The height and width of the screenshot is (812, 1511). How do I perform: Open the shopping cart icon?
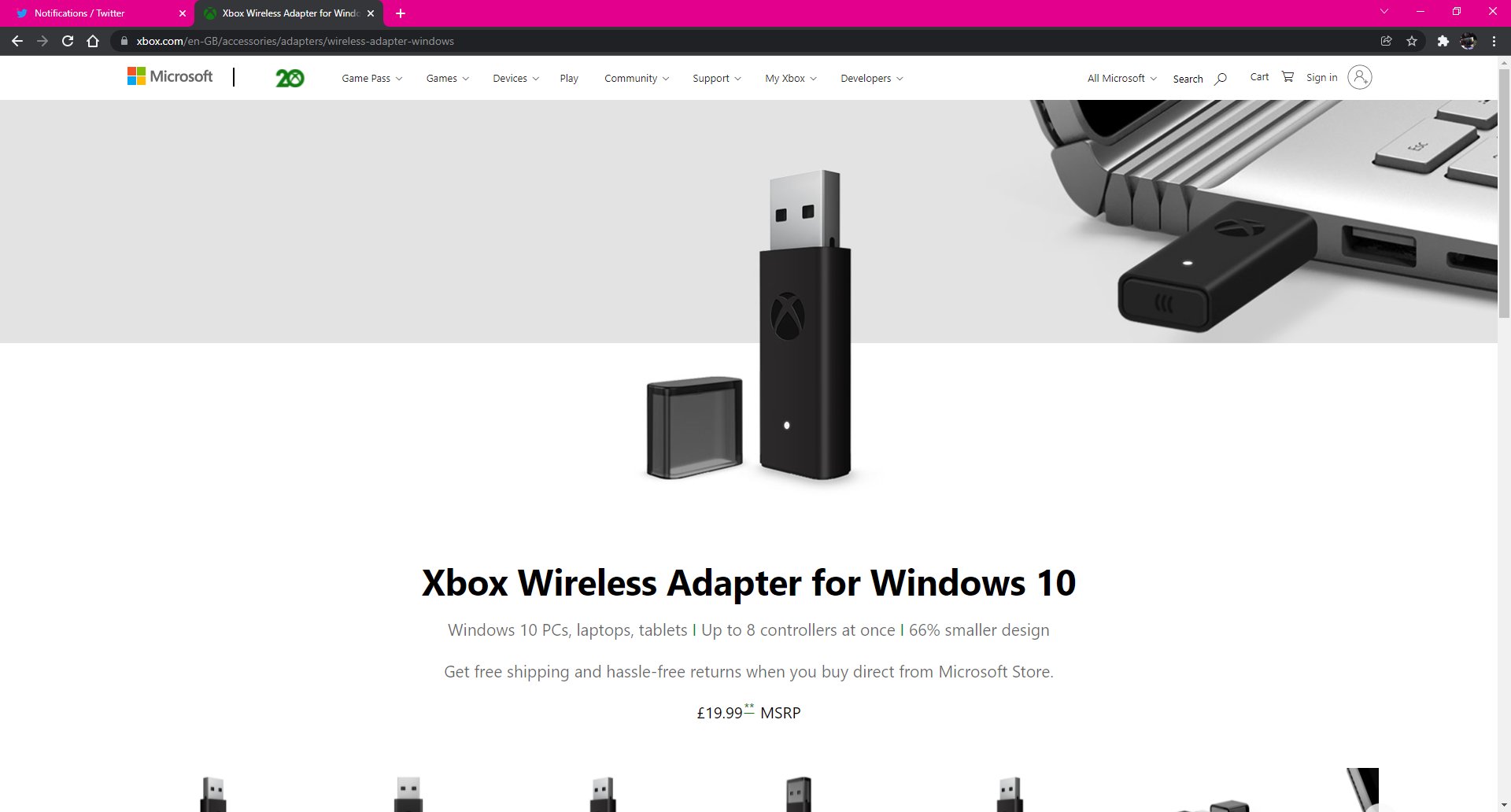click(1287, 76)
